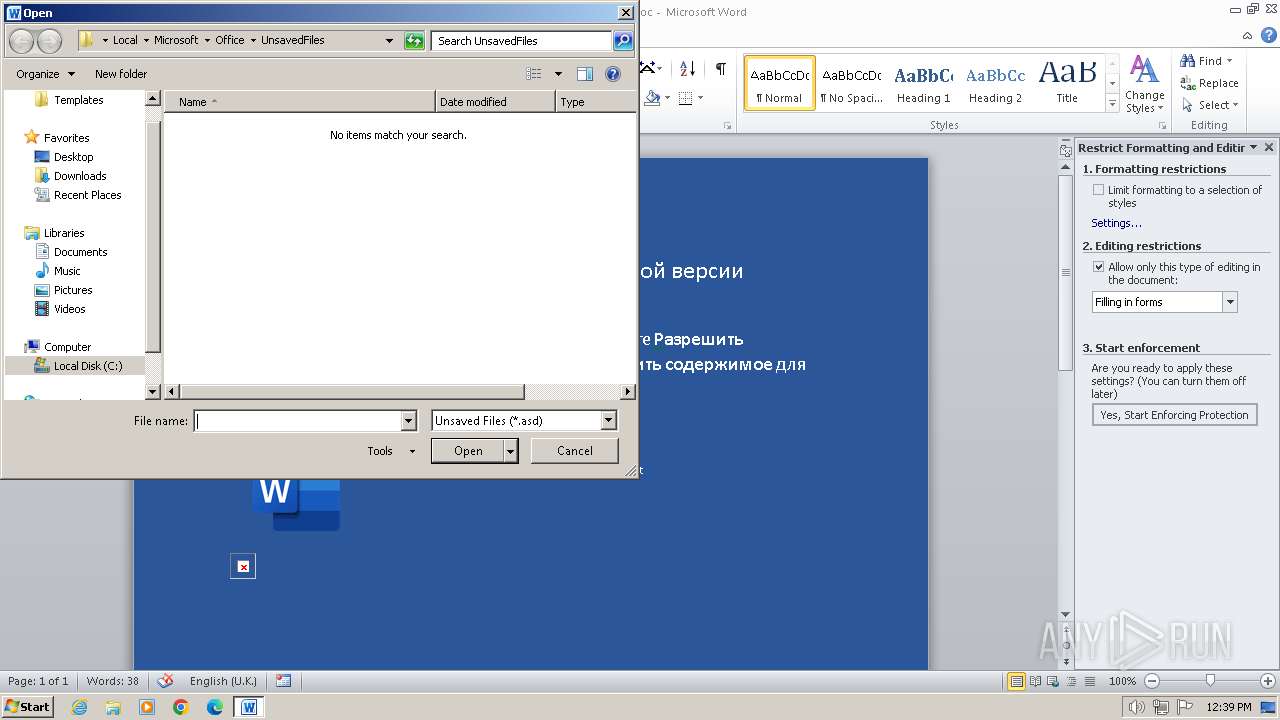
Task: Open the Styles pane dialog launcher
Action: [x=1163, y=126]
